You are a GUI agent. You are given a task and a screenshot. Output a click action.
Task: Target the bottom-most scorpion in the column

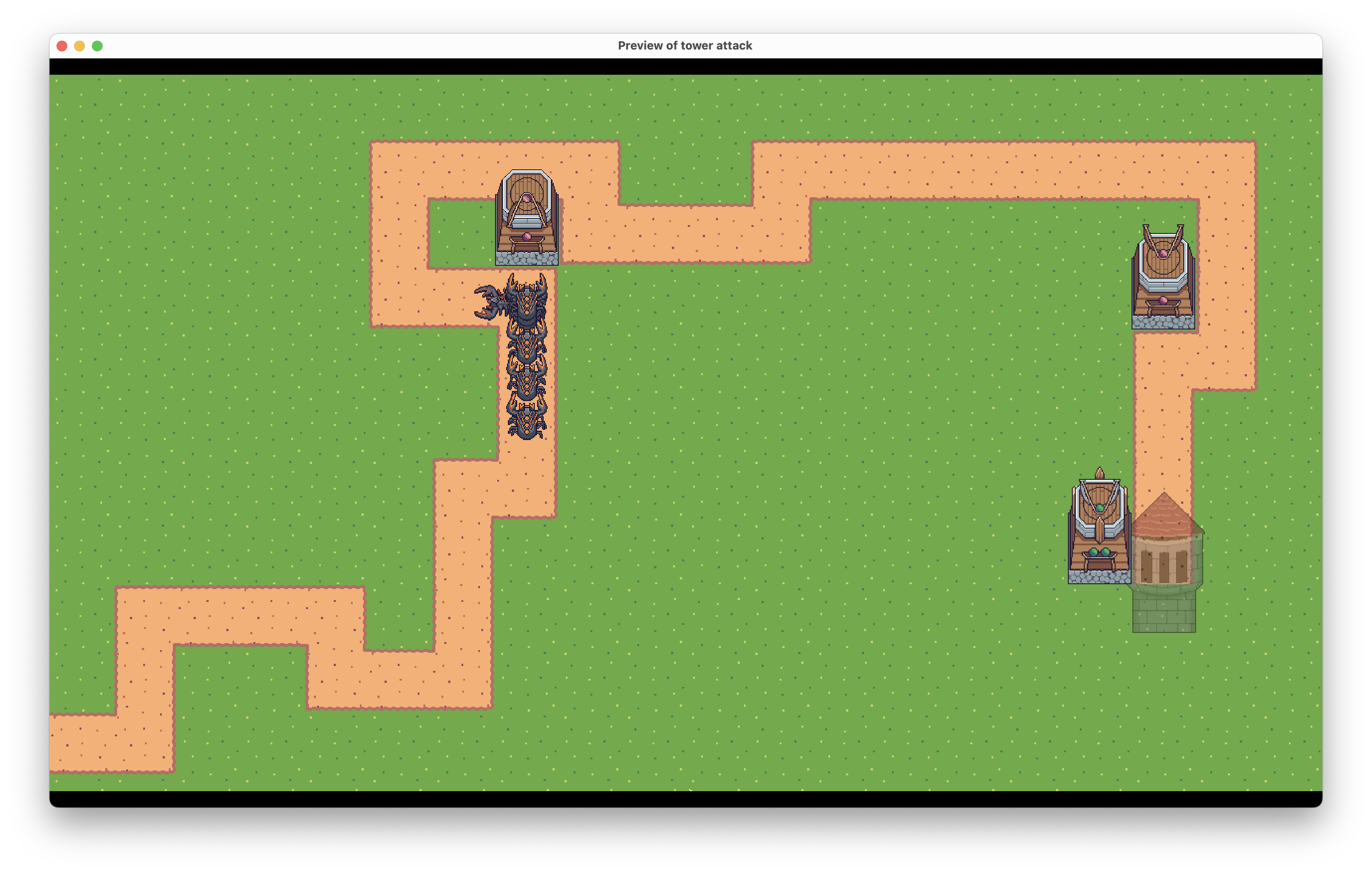tap(526, 420)
